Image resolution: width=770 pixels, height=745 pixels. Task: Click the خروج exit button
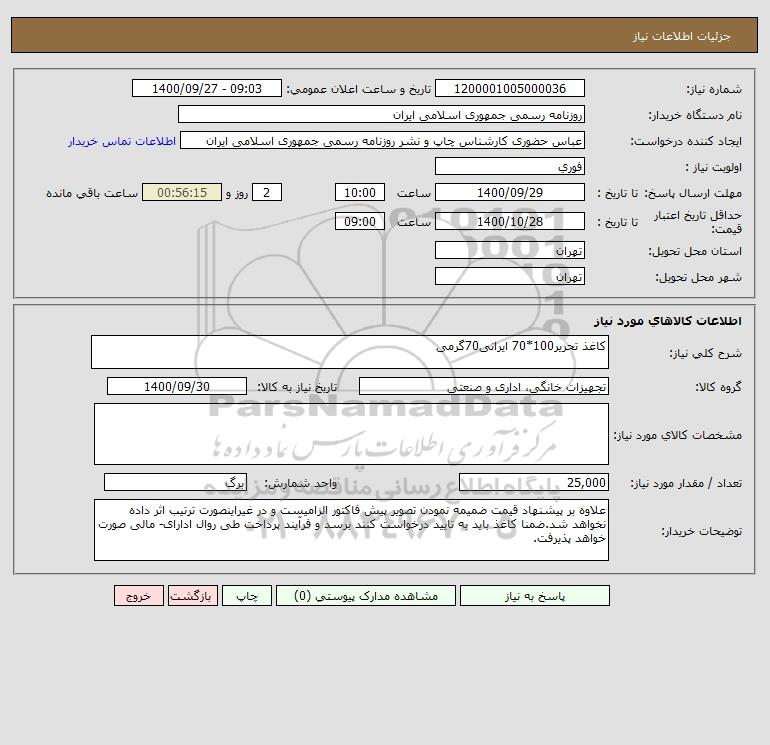pyautogui.click(x=138, y=596)
